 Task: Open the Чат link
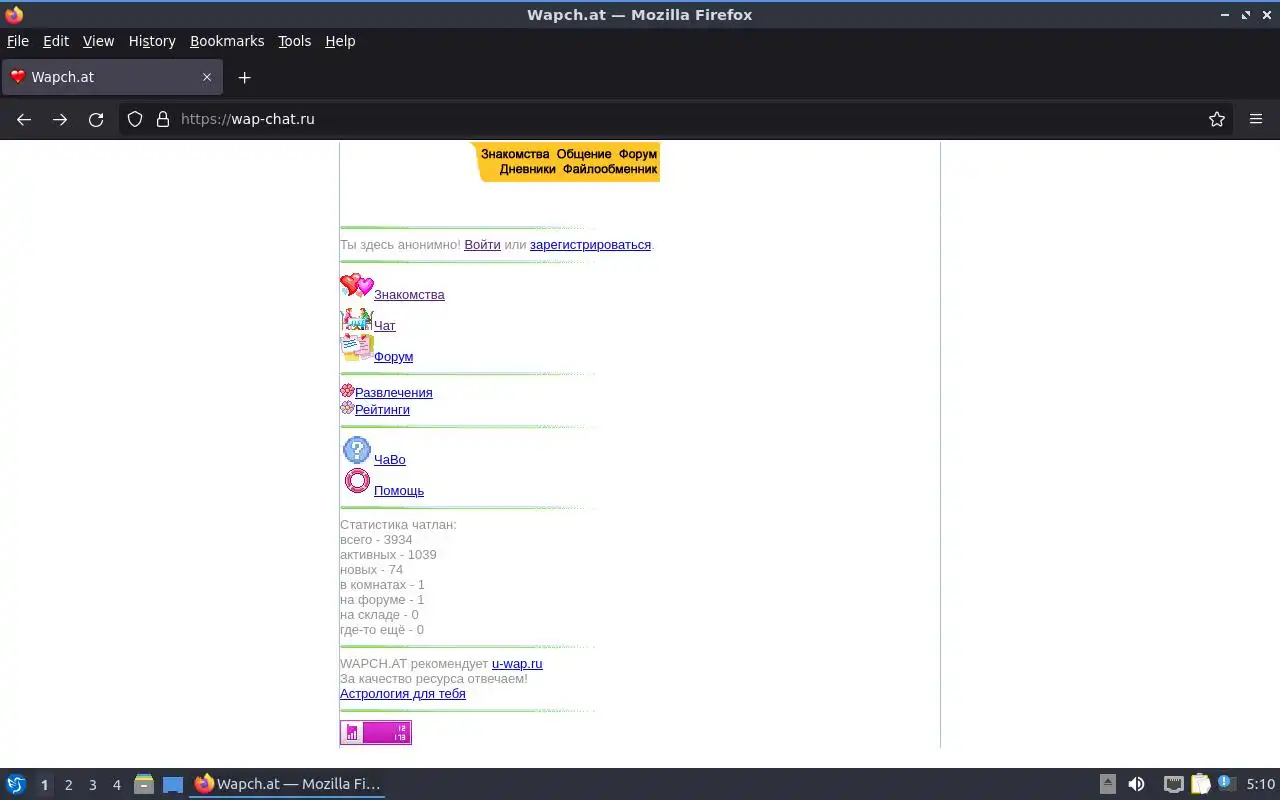point(385,325)
